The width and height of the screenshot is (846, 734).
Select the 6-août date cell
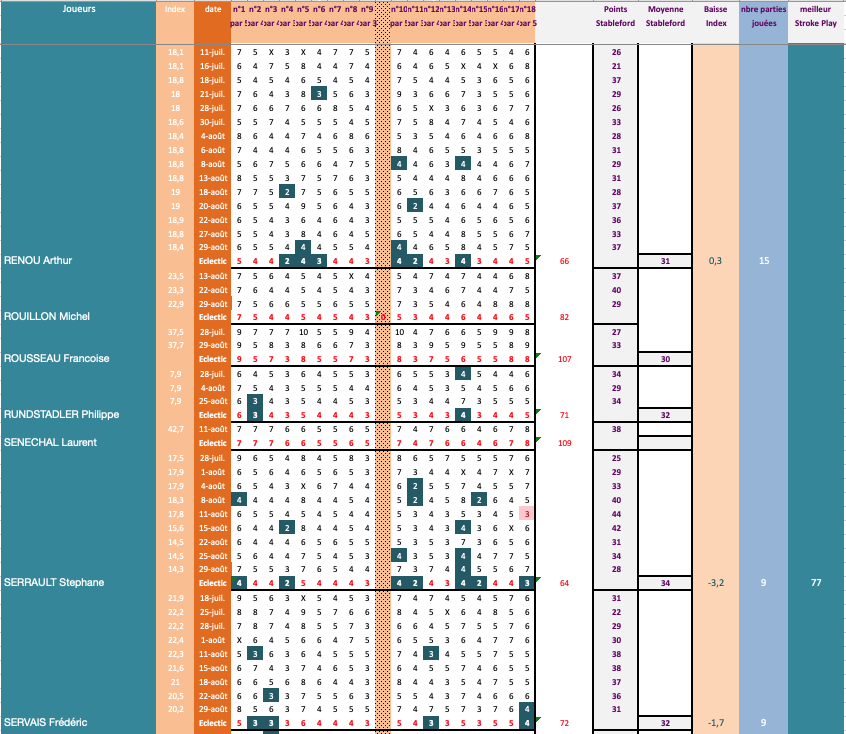[x=213, y=151]
